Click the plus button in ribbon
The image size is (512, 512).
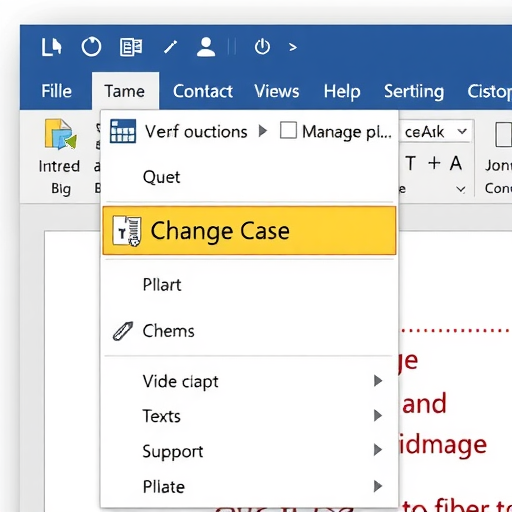pyautogui.click(x=434, y=163)
